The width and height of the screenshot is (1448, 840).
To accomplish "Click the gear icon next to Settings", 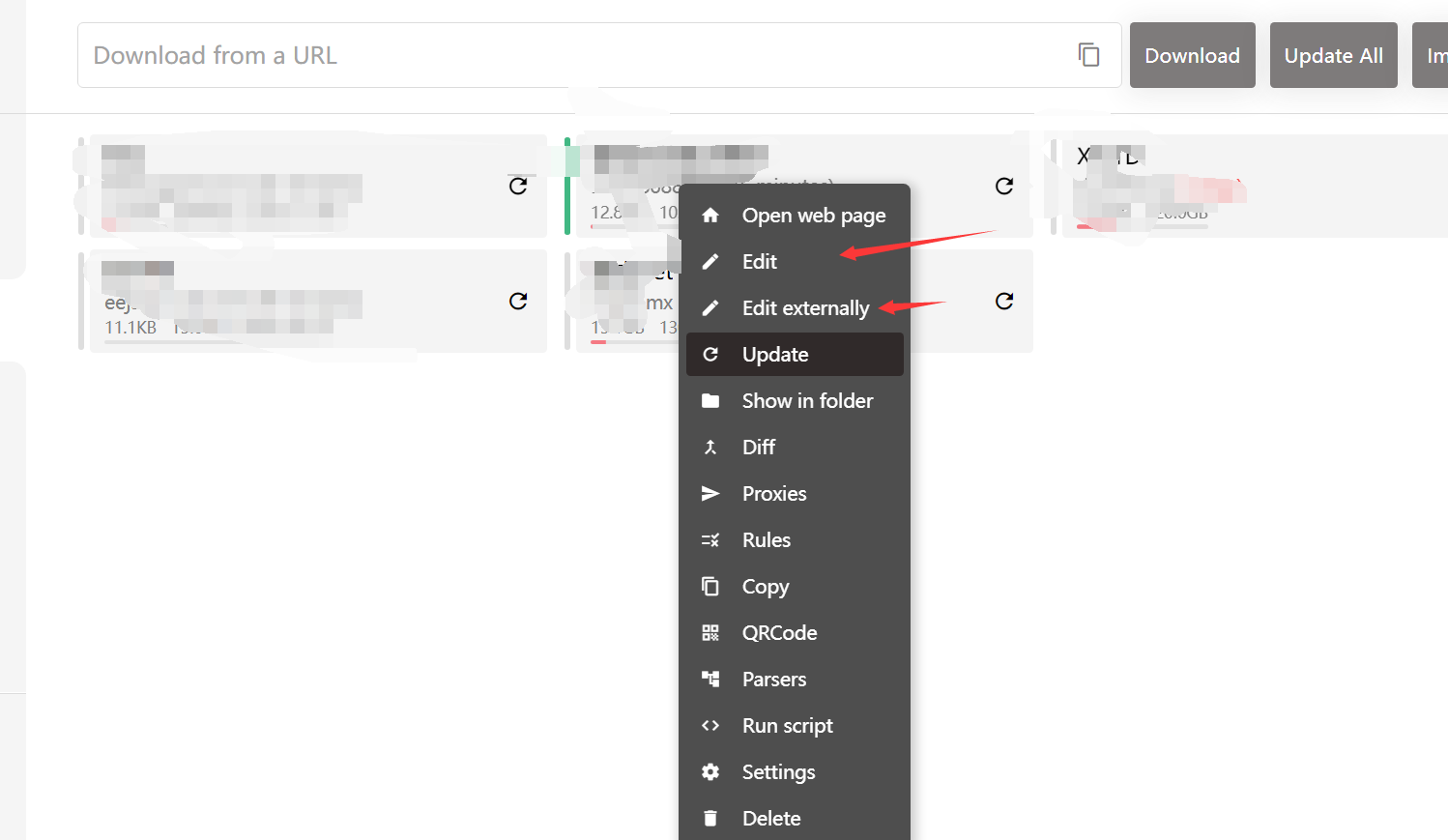I will [710, 772].
